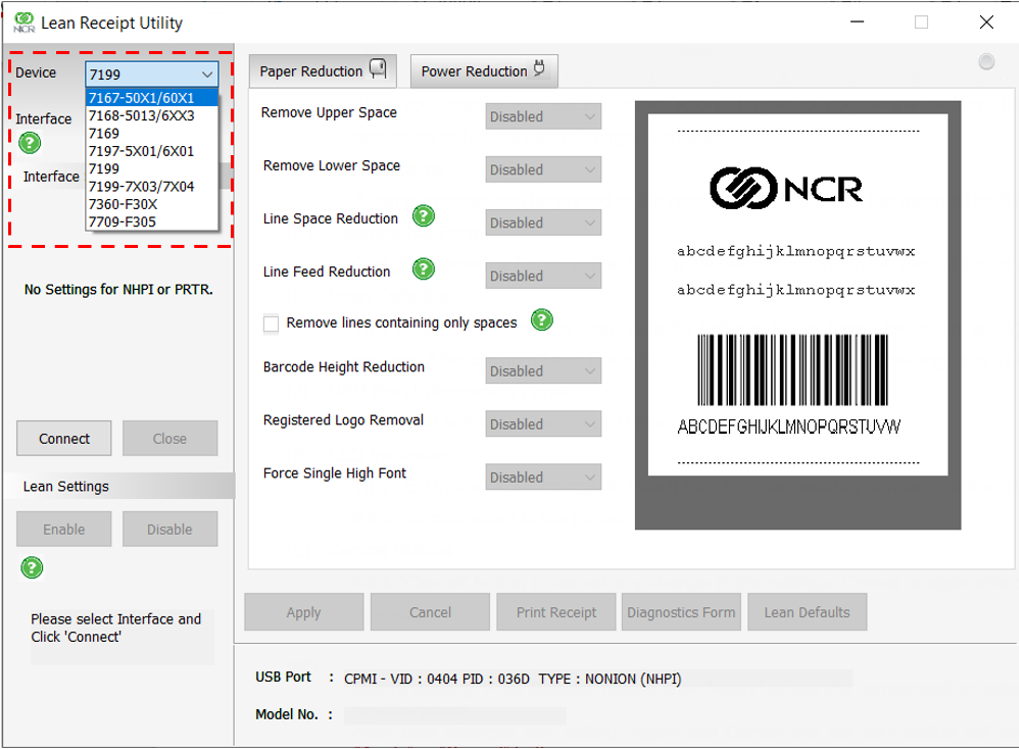Open help for Line Feed Reduction

point(424,269)
